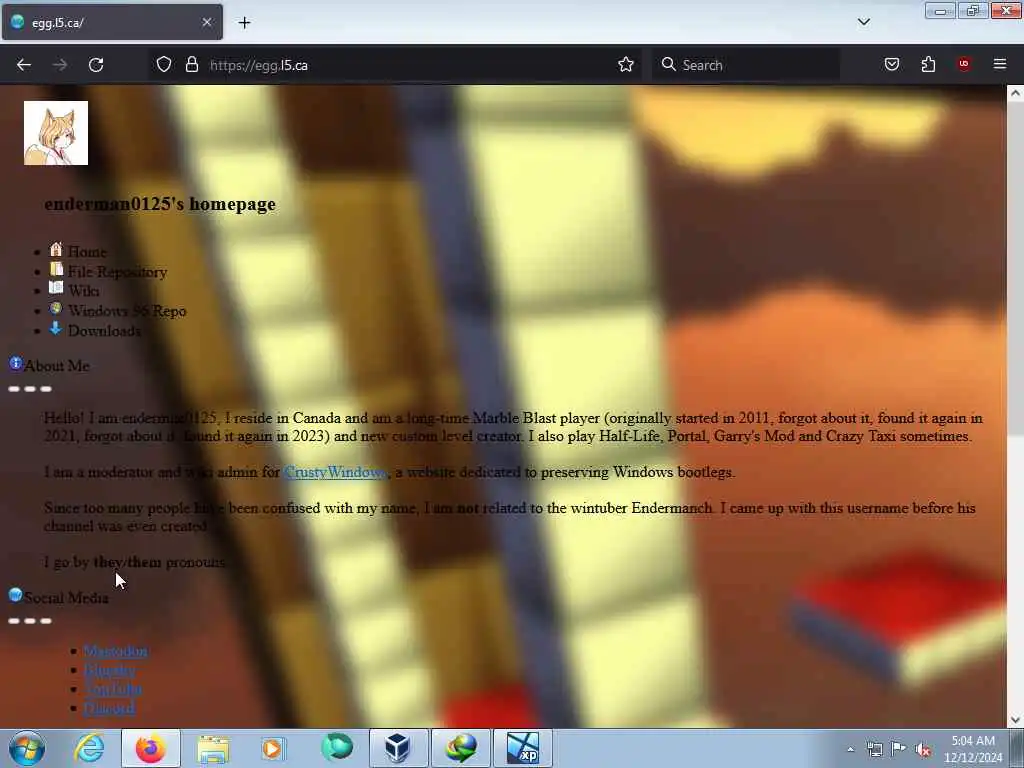Switch to Firefox in the taskbar
Image resolution: width=1024 pixels, height=768 pixels.
pos(151,748)
